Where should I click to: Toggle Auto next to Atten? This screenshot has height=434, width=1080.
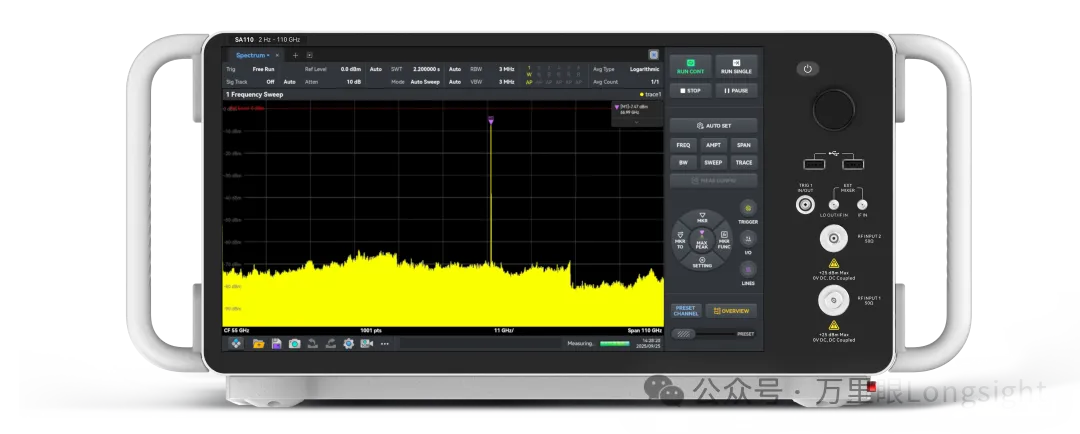click(x=290, y=82)
